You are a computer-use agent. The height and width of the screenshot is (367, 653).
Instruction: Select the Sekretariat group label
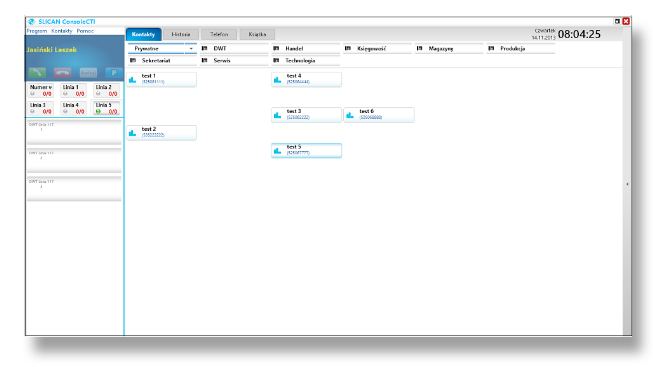tap(156, 60)
